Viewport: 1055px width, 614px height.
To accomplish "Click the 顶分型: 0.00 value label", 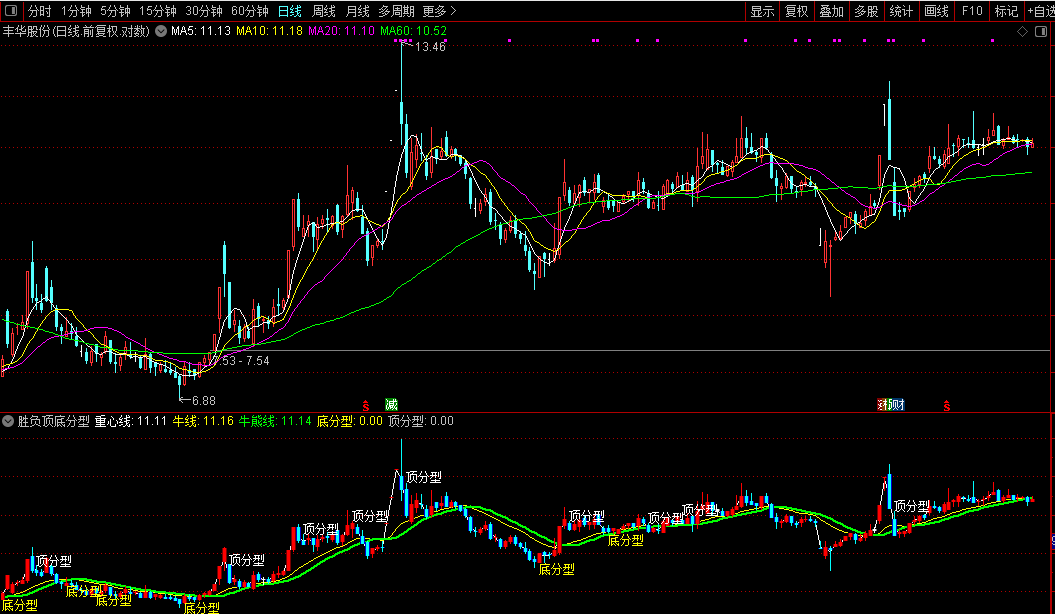I will tap(421, 422).
